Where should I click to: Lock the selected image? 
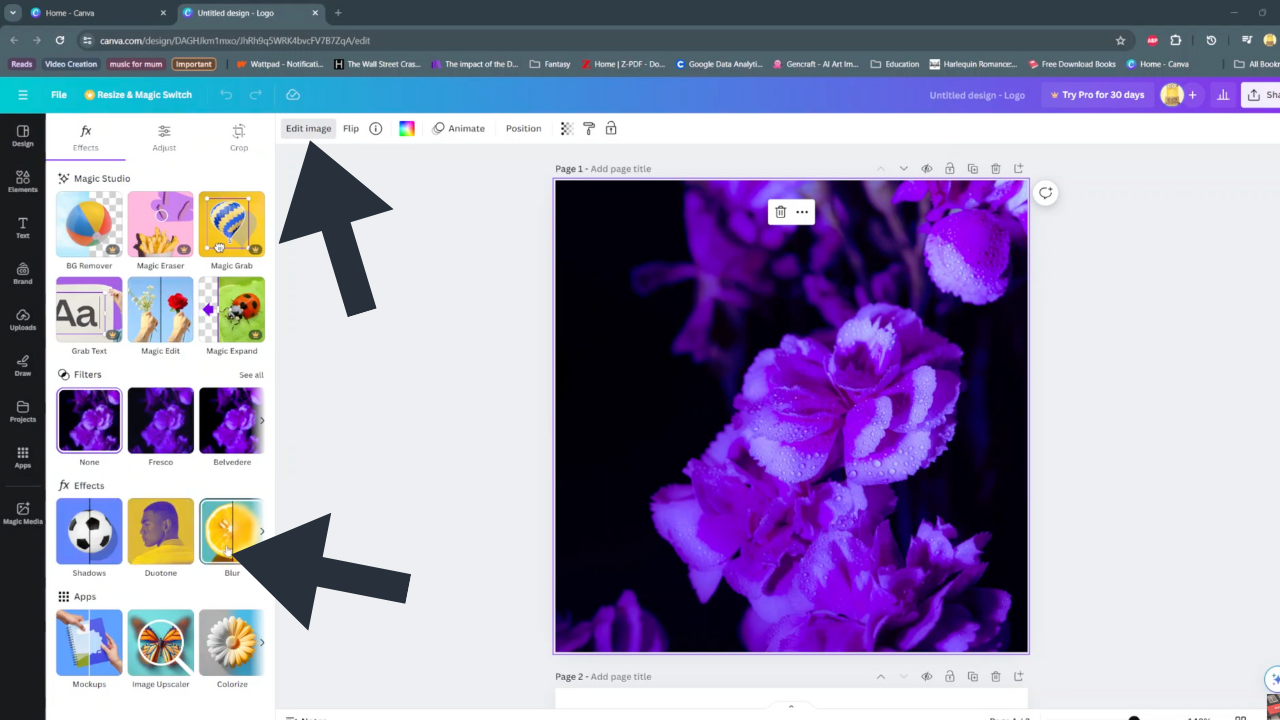(611, 128)
